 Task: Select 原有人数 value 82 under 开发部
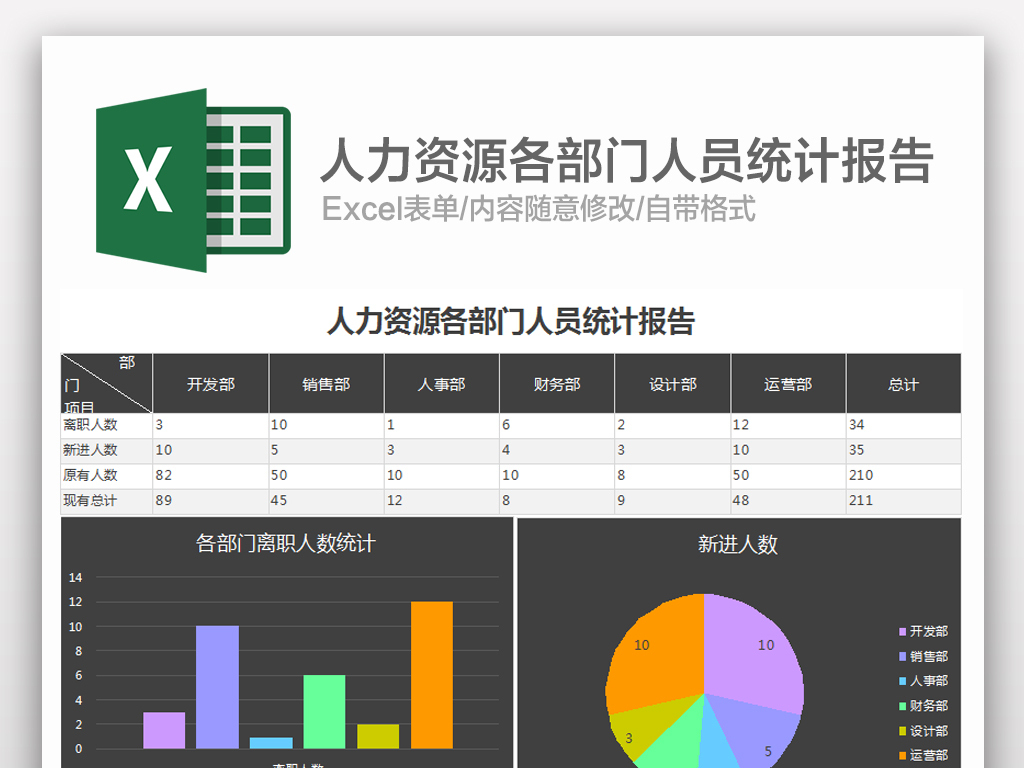point(211,476)
